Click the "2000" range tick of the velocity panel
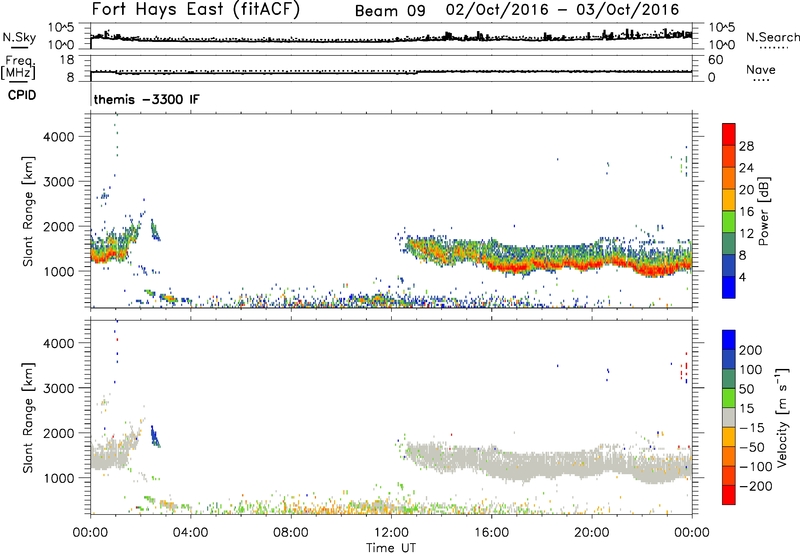Viewport: 800px width, 554px height. (58, 433)
